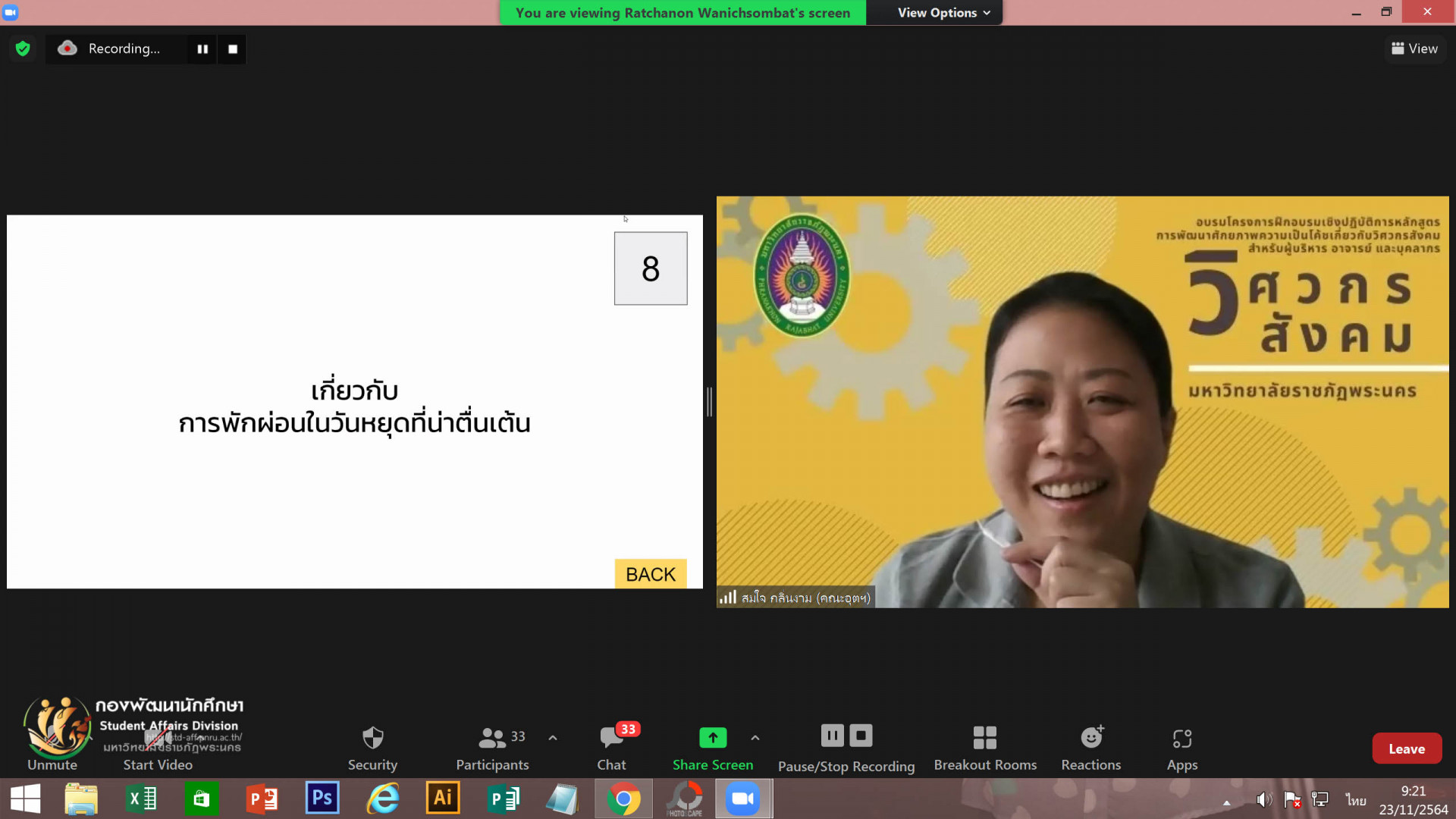This screenshot has height=819, width=1456.
Task: Expand the Participants options chevron
Action: tap(553, 737)
